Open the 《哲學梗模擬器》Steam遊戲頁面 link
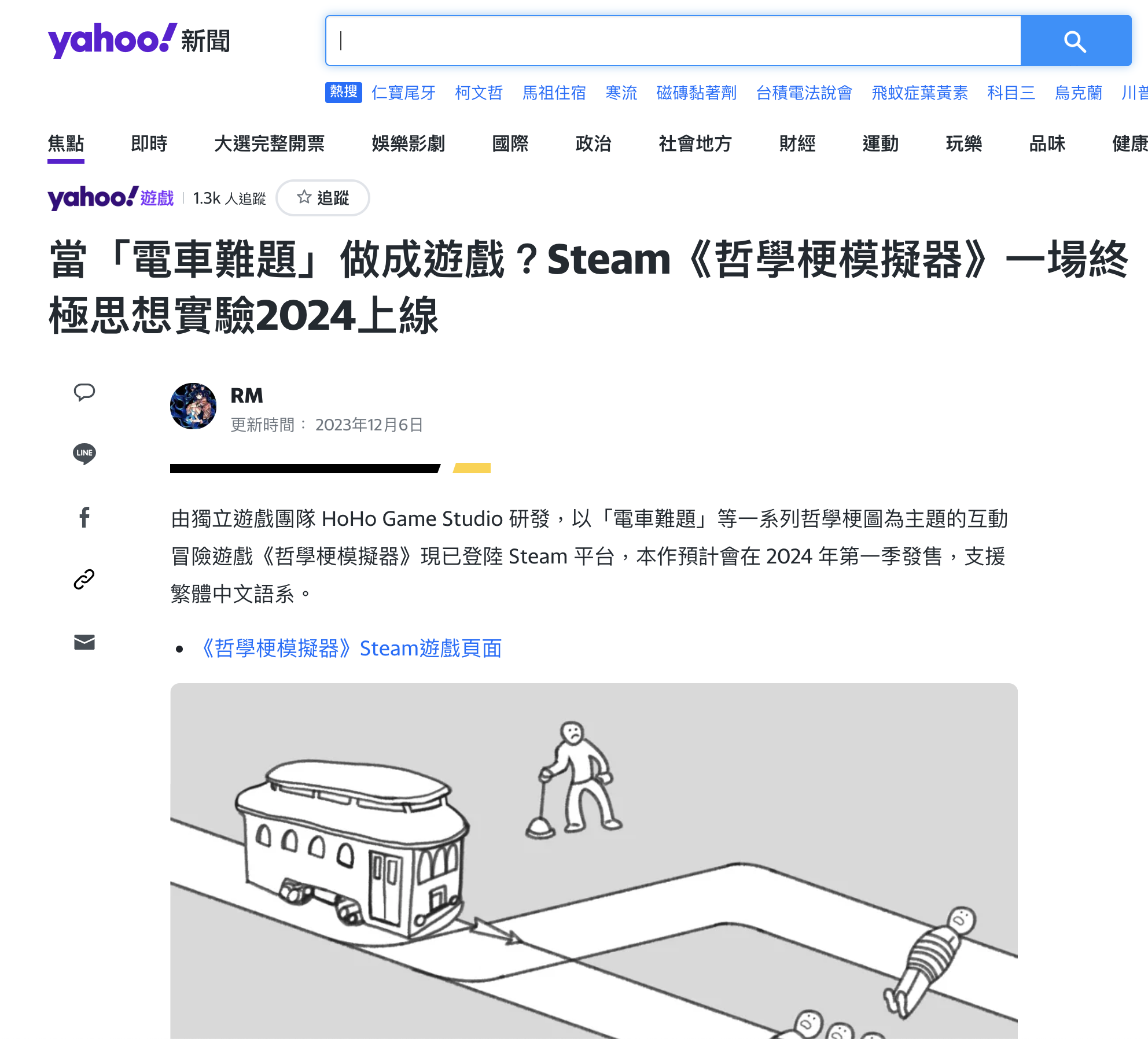 coord(351,649)
